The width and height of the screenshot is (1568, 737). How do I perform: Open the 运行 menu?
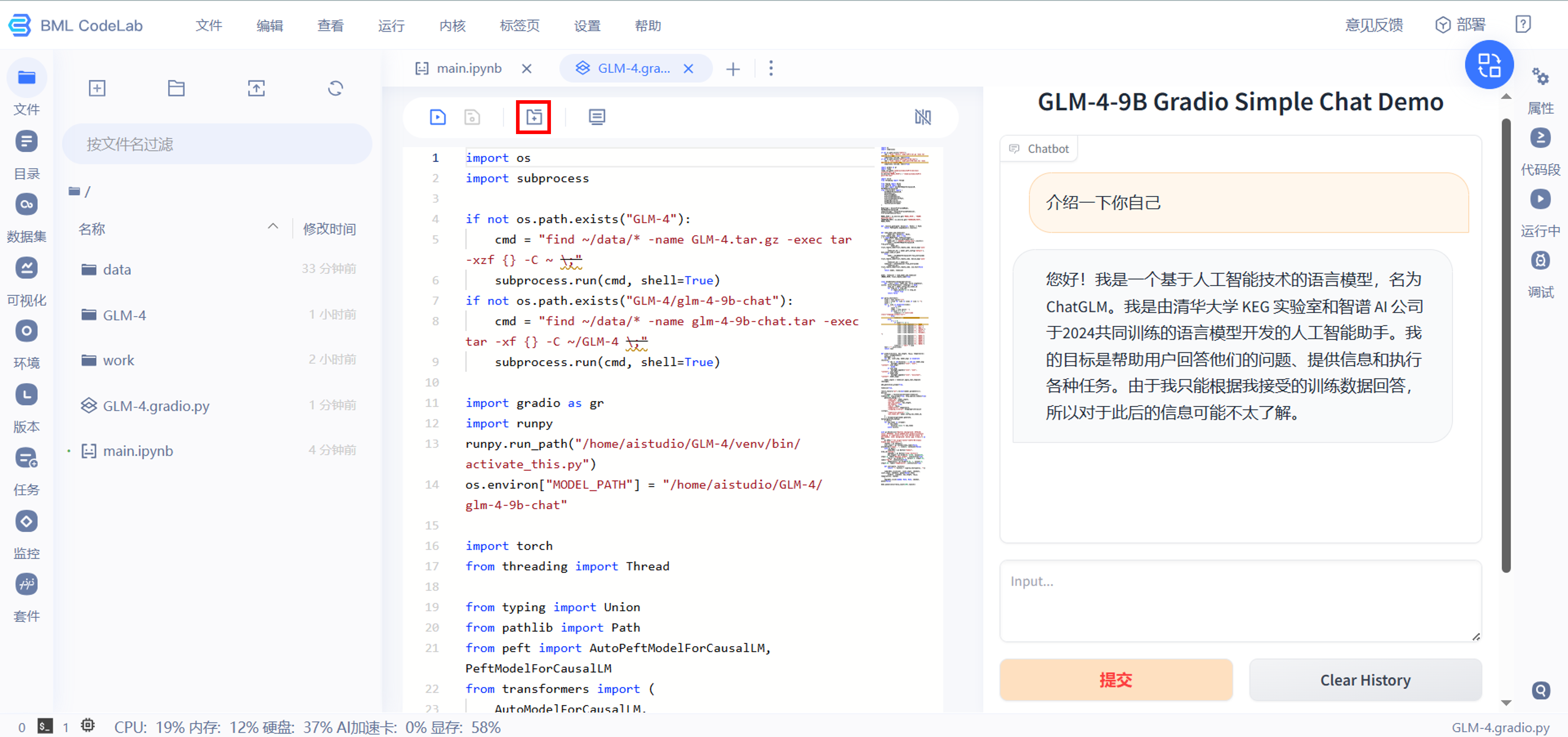(x=391, y=26)
